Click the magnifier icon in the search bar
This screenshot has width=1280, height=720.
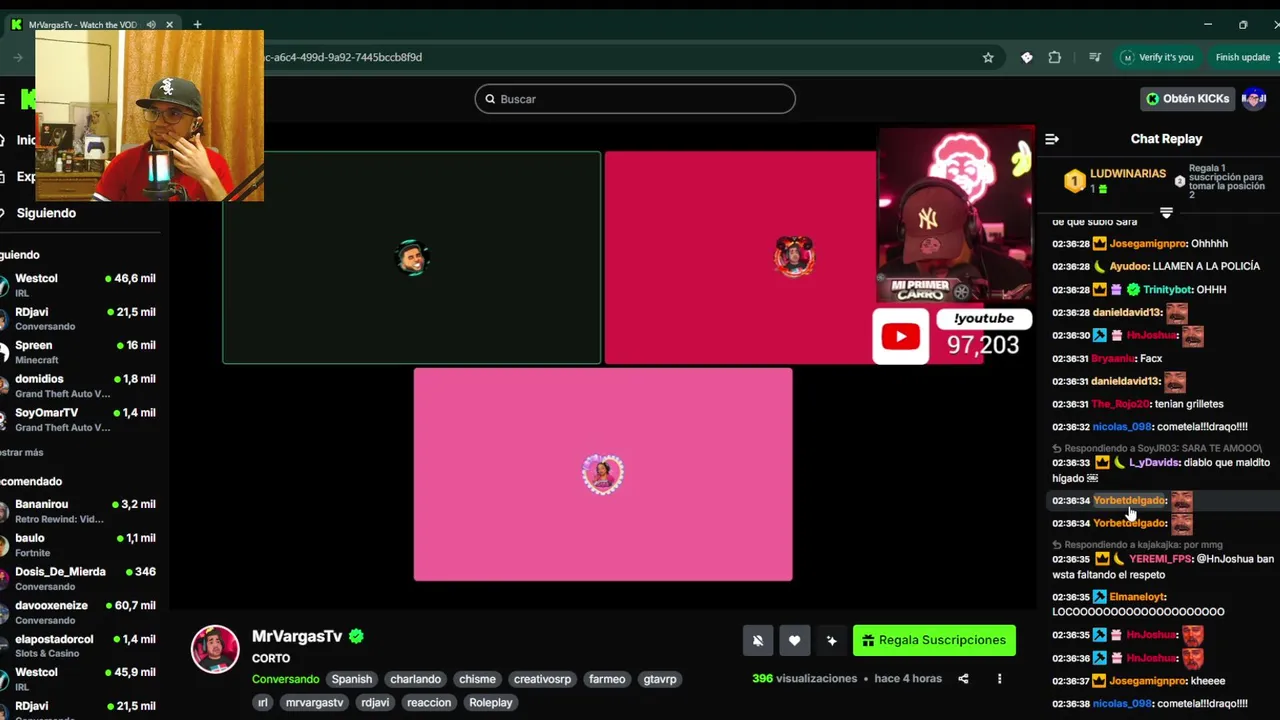click(x=490, y=99)
